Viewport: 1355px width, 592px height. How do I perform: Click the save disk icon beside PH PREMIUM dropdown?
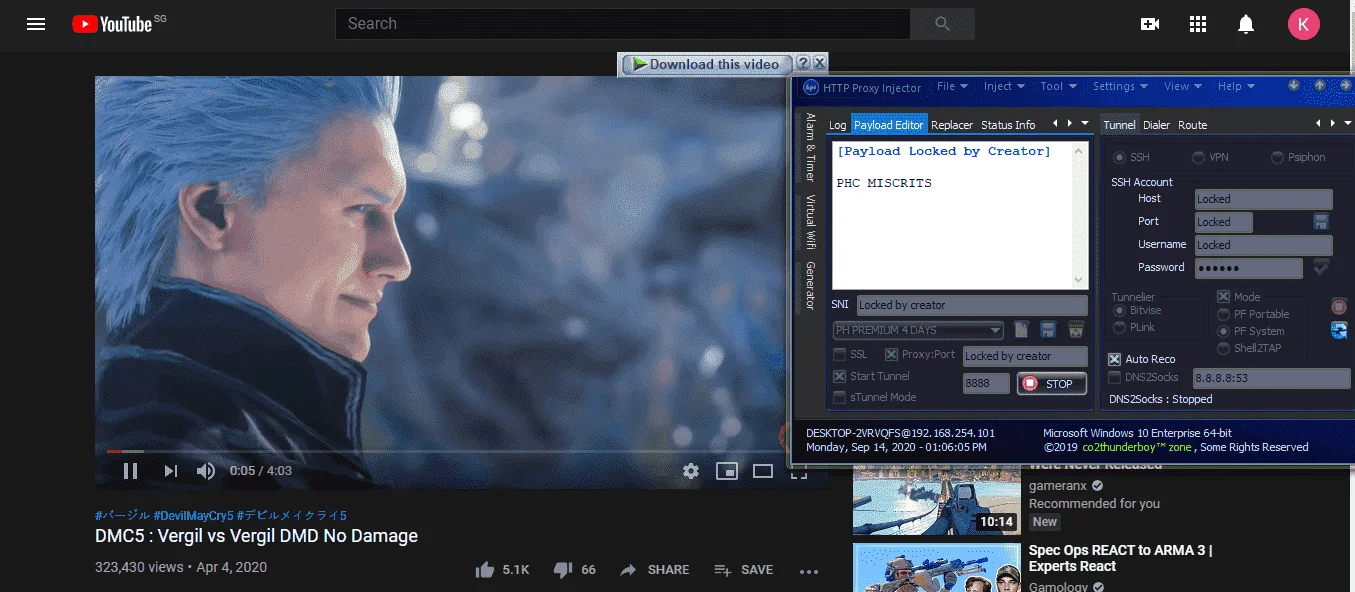click(x=1049, y=330)
